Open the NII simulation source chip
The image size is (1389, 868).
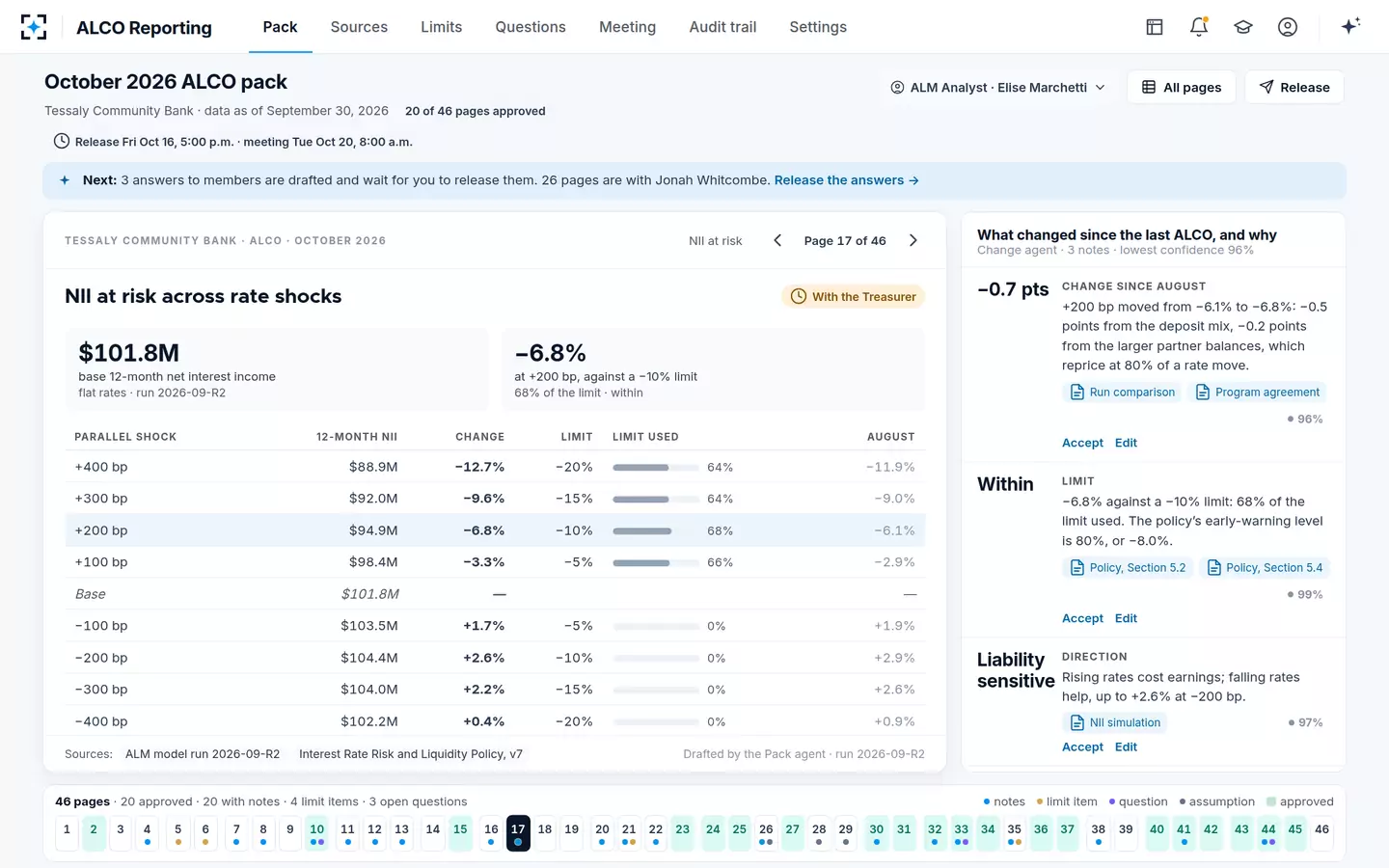coord(1115,722)
